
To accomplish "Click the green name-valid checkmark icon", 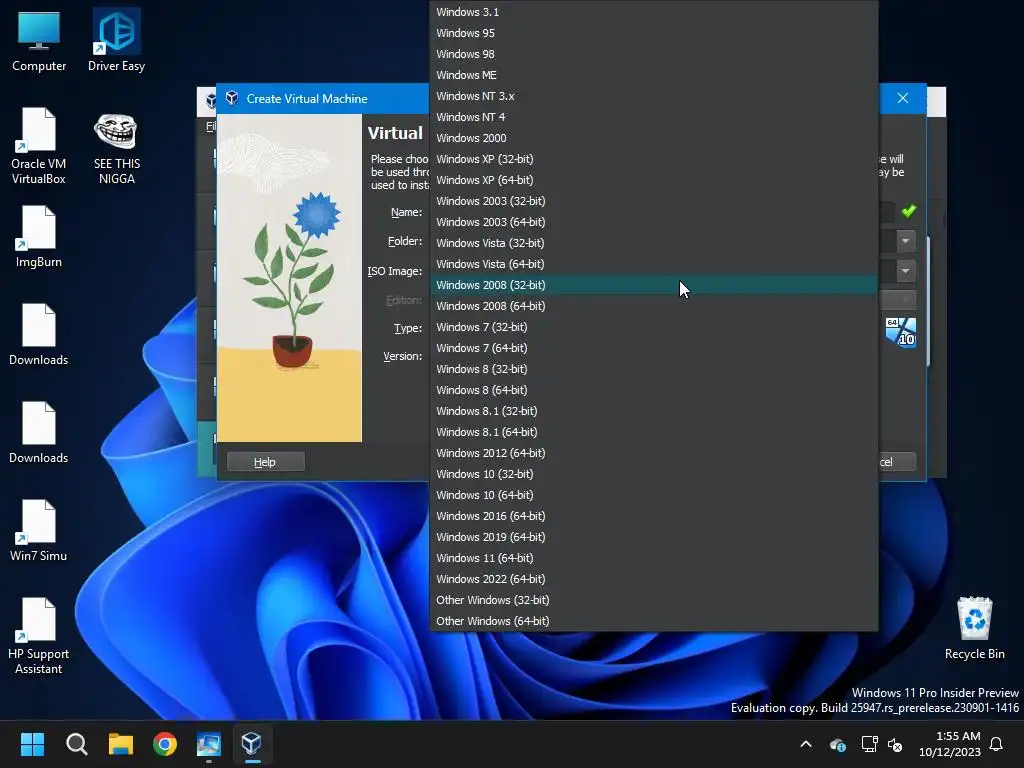I will pyautogui.click(x=908, y=211).
